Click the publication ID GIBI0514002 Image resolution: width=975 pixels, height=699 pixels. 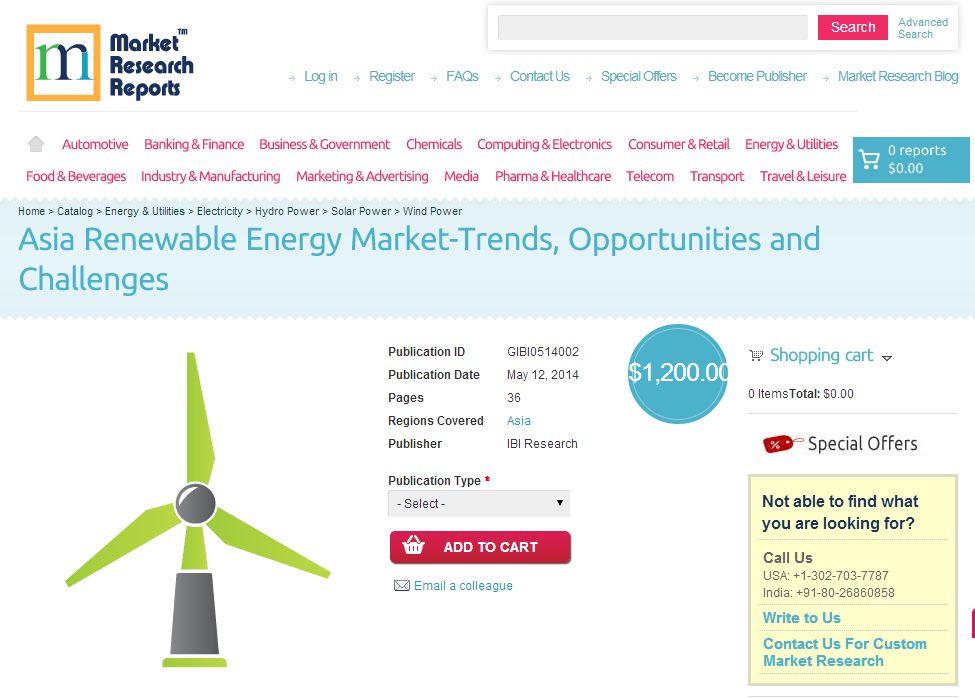tap(543, 352)
